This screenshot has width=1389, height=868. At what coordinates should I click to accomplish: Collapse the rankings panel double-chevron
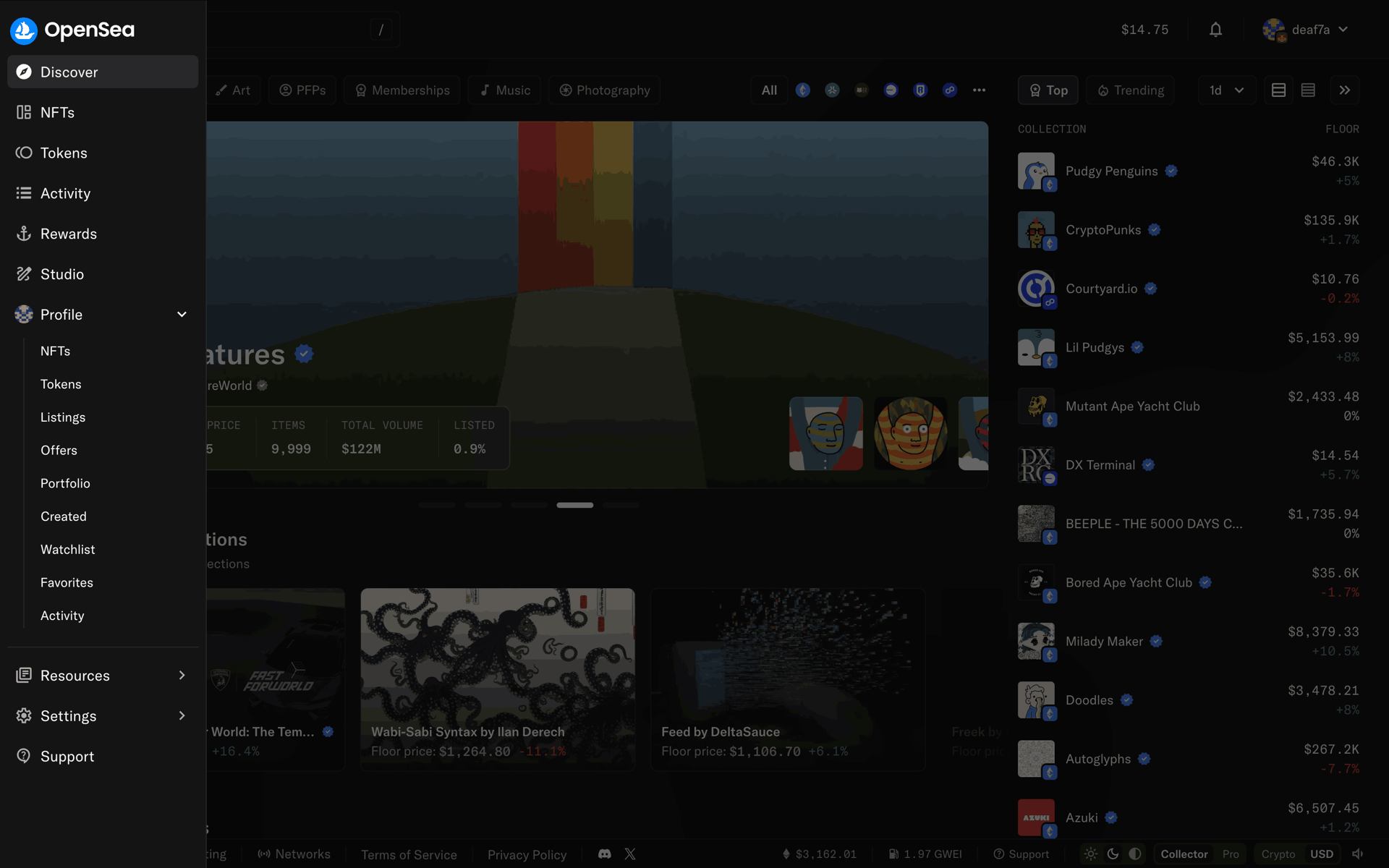coord(1344,90)
